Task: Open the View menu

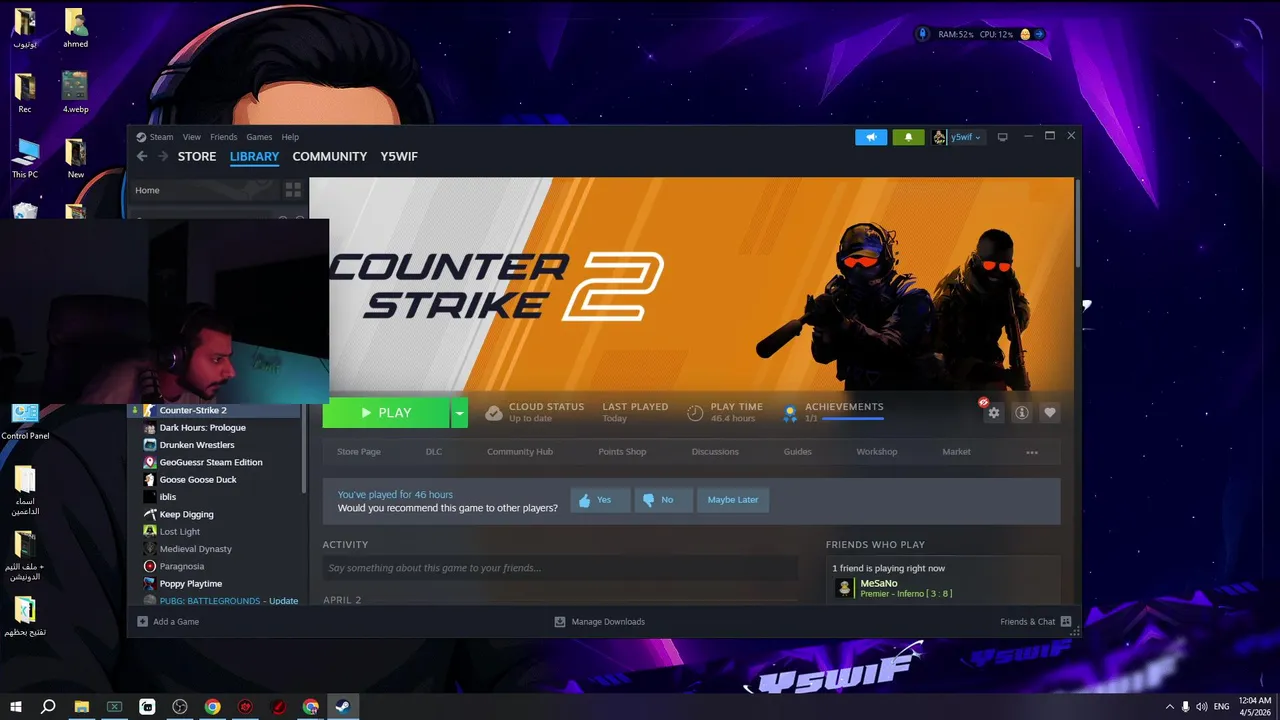Action: [x=191, y=137]
